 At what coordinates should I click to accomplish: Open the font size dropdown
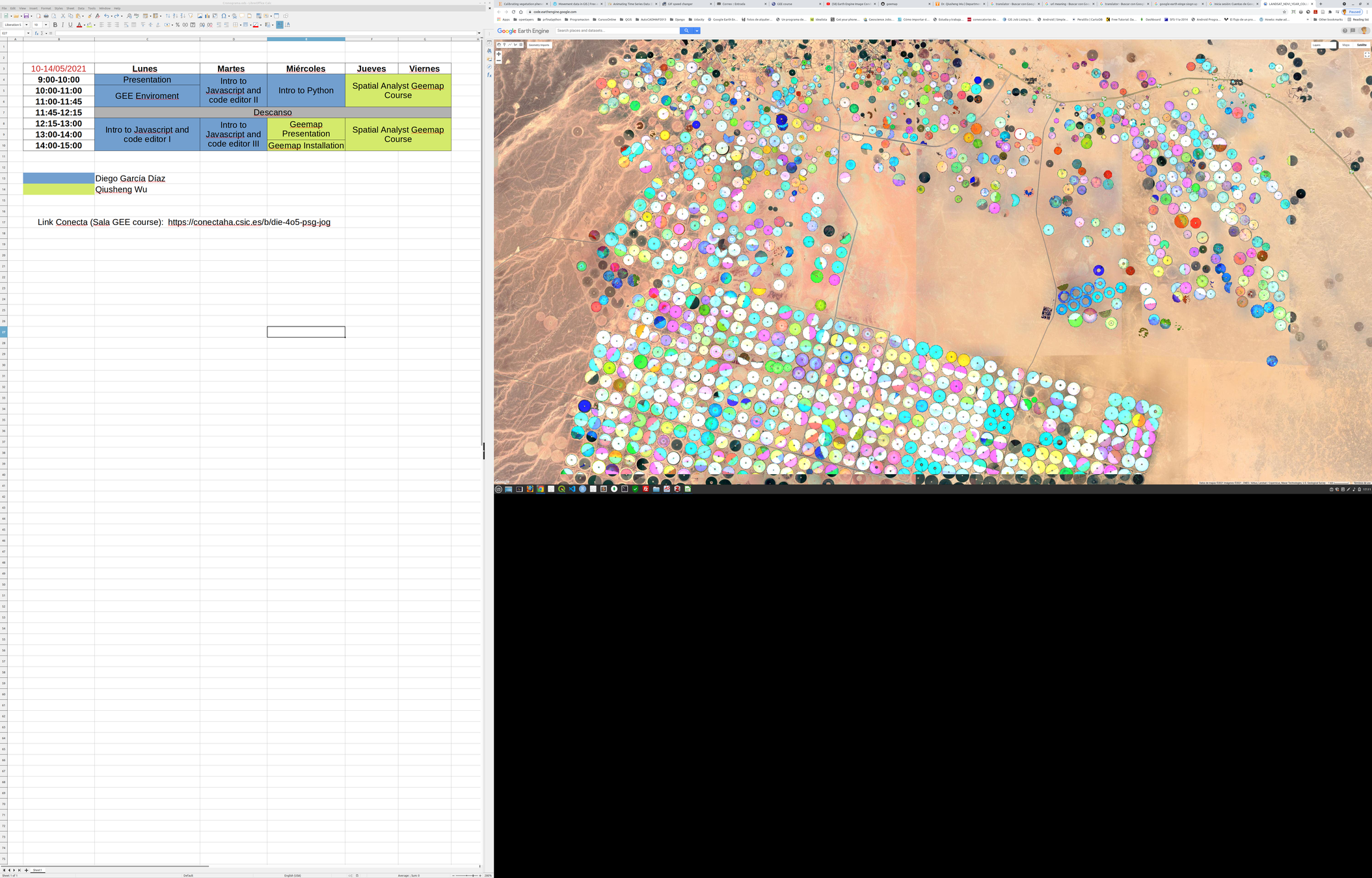(x=46, y=25)
